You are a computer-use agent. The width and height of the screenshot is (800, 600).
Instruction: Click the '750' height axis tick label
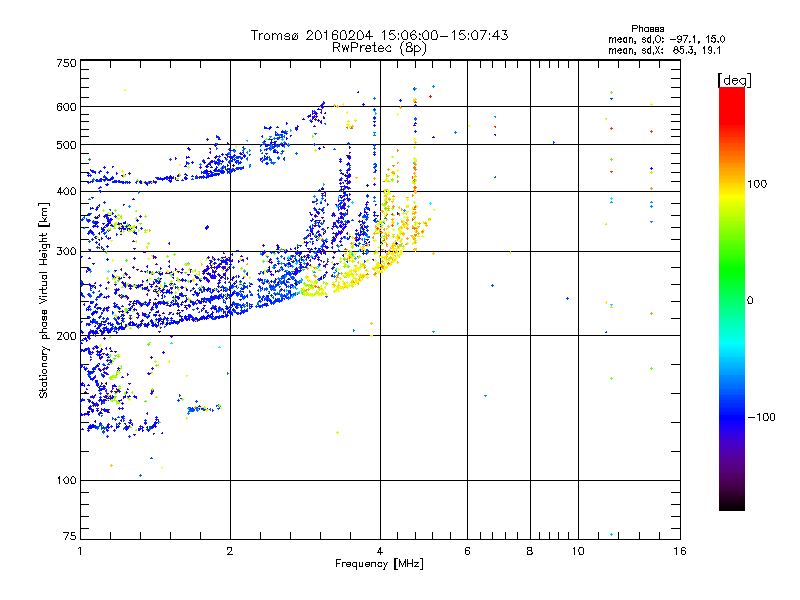tap(66, 63)
